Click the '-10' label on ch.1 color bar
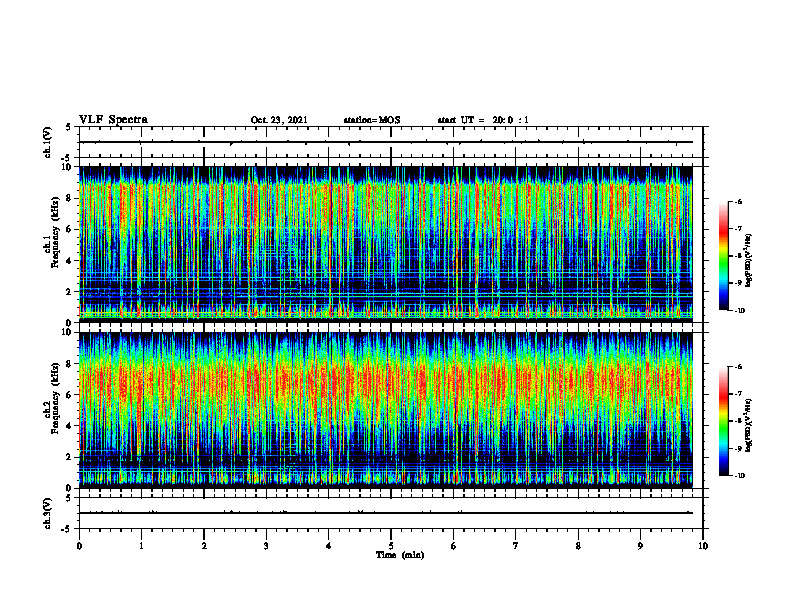Image resolution: width=792 pixels, height=612 pixels. coord(740,311)
